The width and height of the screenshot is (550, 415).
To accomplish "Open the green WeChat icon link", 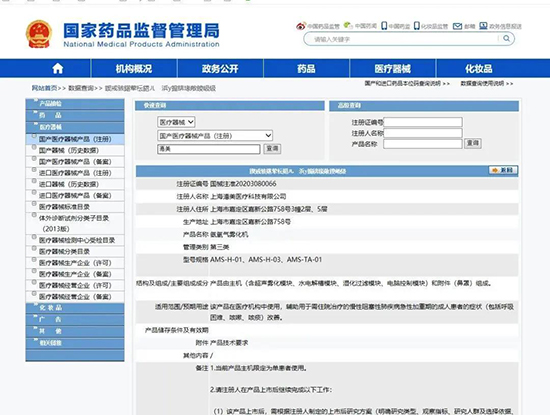I will point(348,25).
